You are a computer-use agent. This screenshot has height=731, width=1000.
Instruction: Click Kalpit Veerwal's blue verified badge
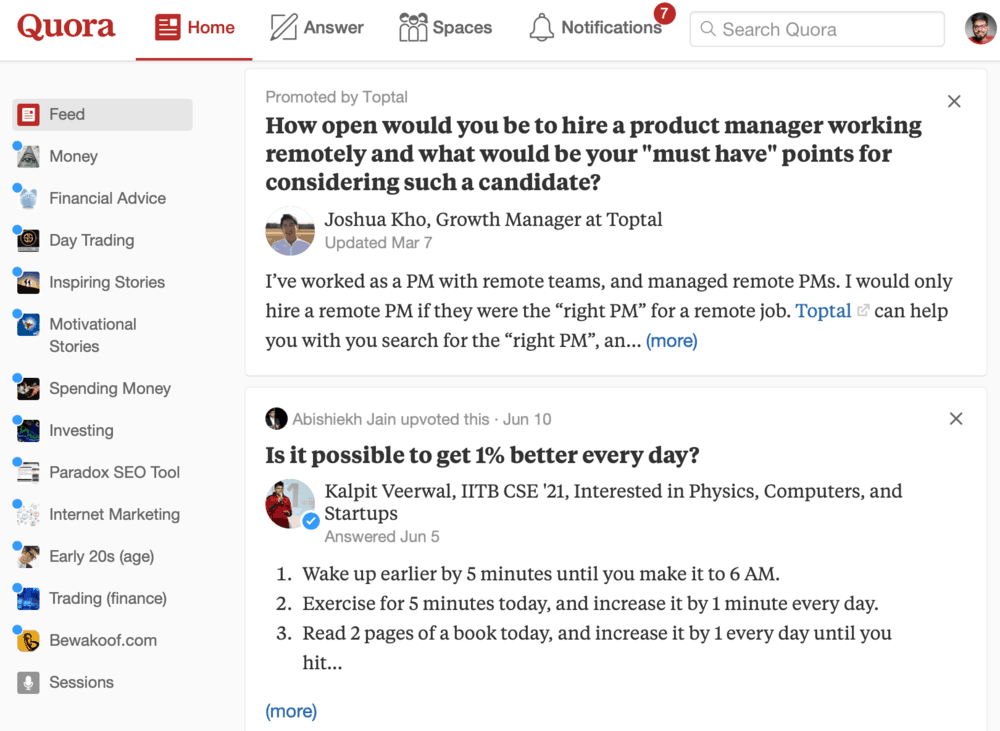(311, 521)
